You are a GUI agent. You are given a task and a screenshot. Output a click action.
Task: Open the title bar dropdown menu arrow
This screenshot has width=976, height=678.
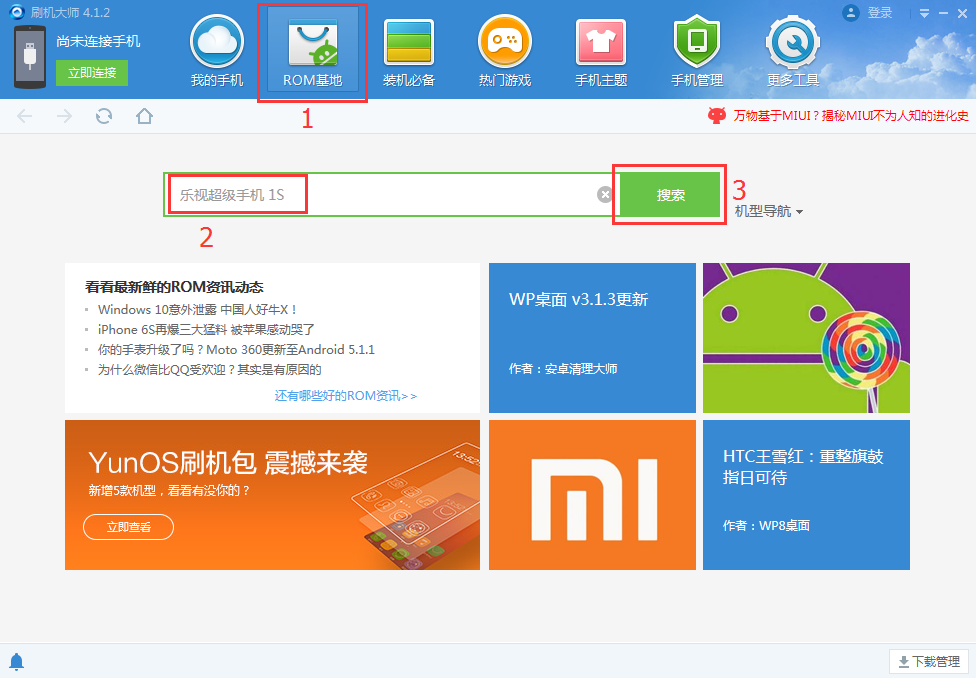924,13
